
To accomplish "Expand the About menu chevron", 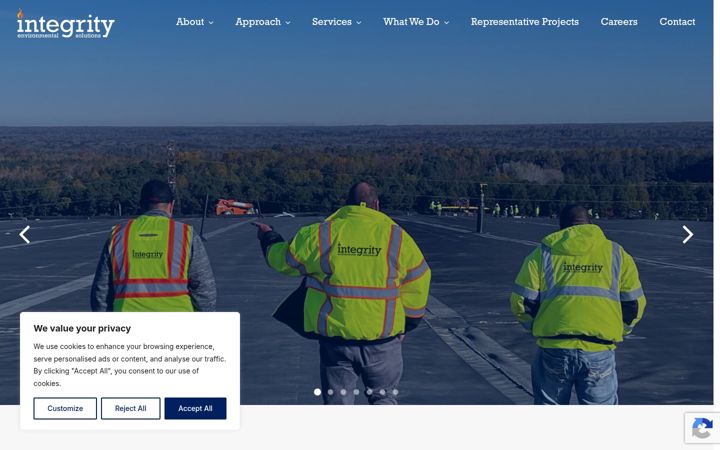I will (211, 22).
